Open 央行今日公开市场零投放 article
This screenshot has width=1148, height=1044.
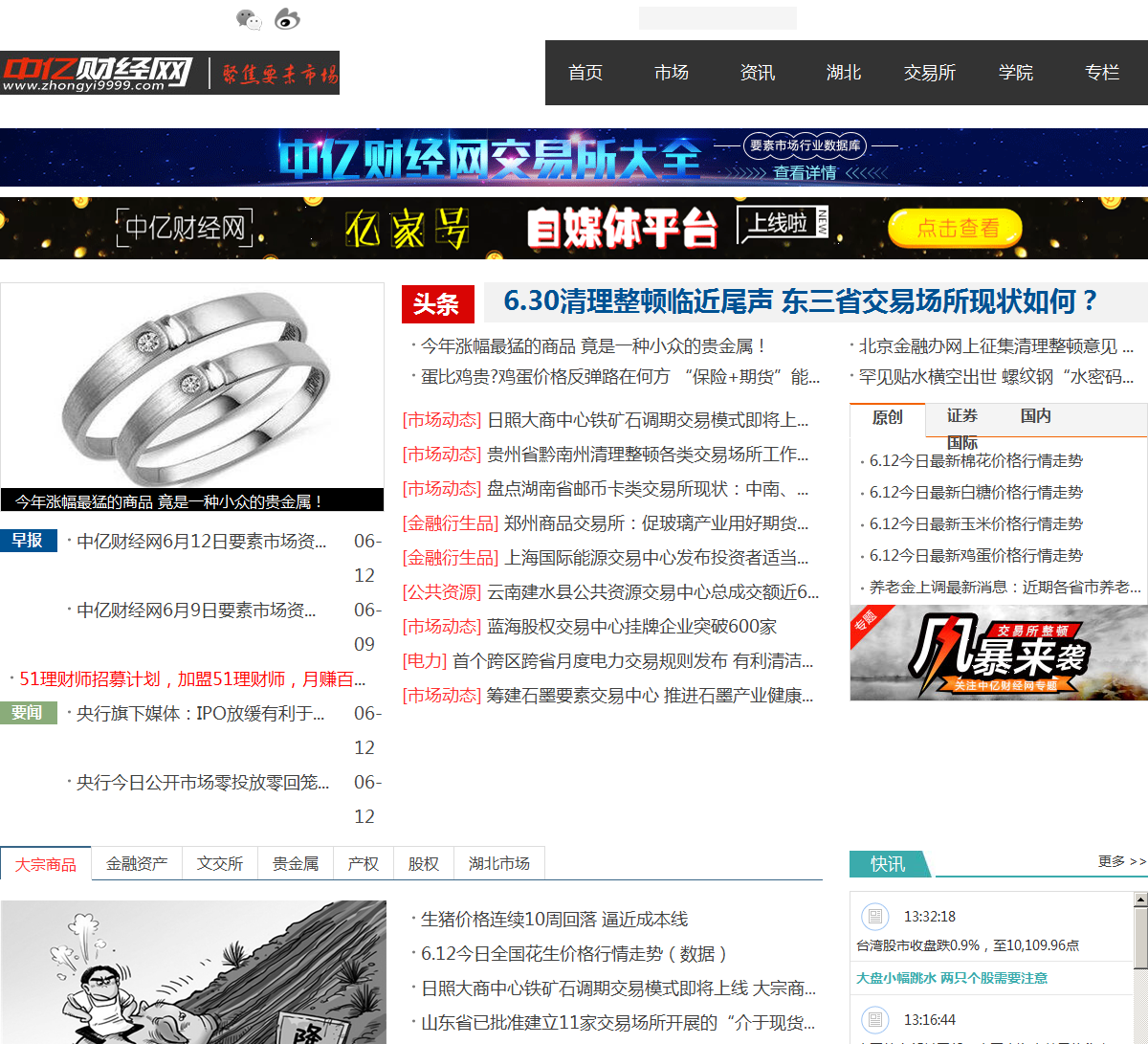(x=203, y=783)
